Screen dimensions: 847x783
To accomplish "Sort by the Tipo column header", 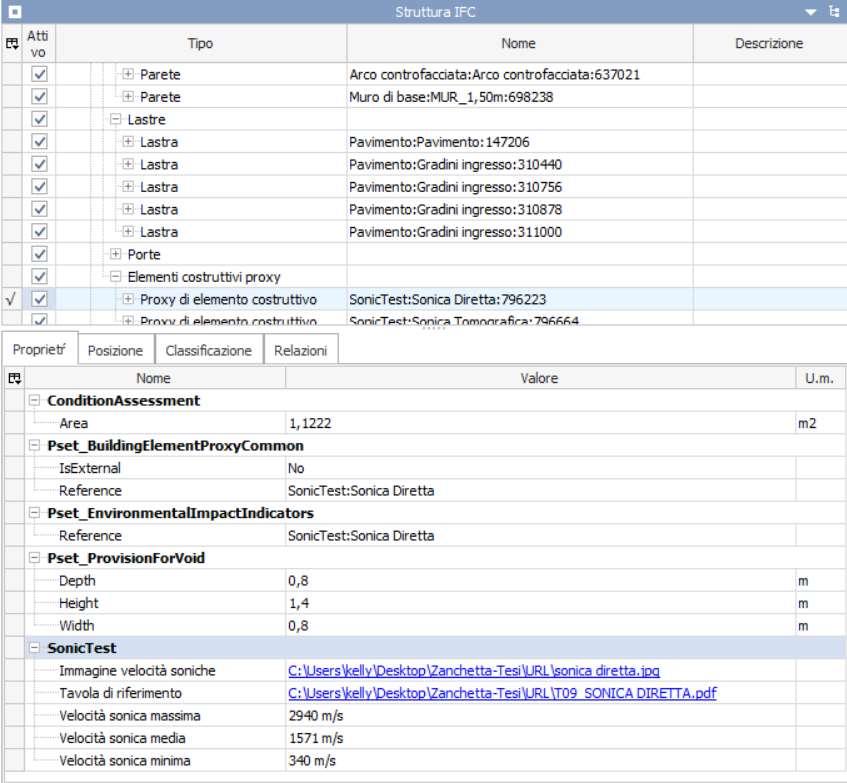I will tap(200, 44).
